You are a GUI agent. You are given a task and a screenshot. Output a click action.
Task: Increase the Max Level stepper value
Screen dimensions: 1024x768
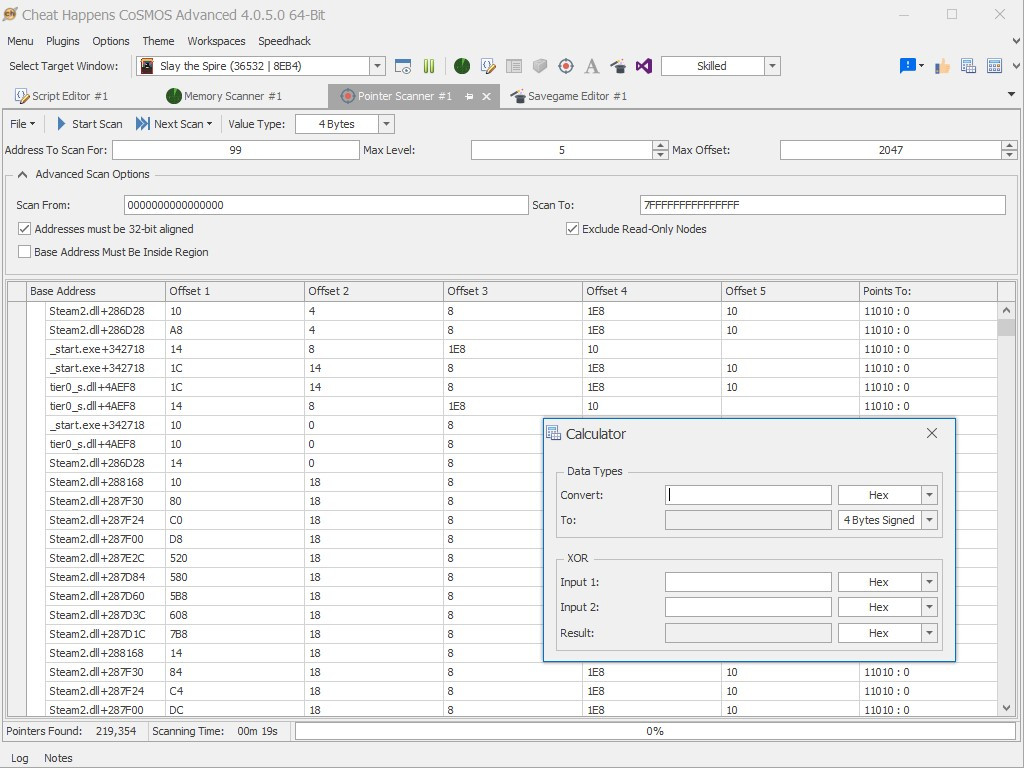pos(660,146)
